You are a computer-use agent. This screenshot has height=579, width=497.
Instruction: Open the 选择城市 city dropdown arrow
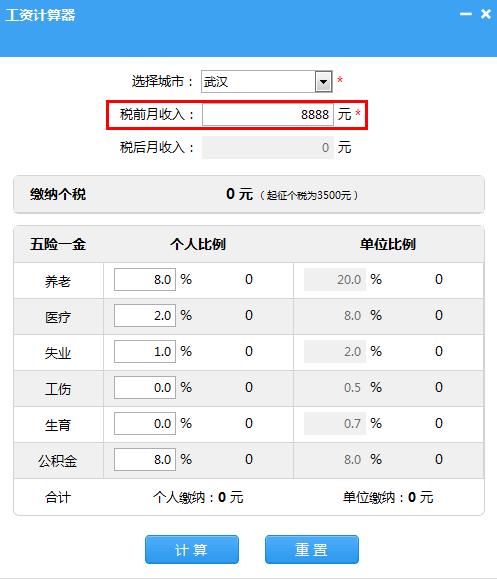click(x=323, y=82)
